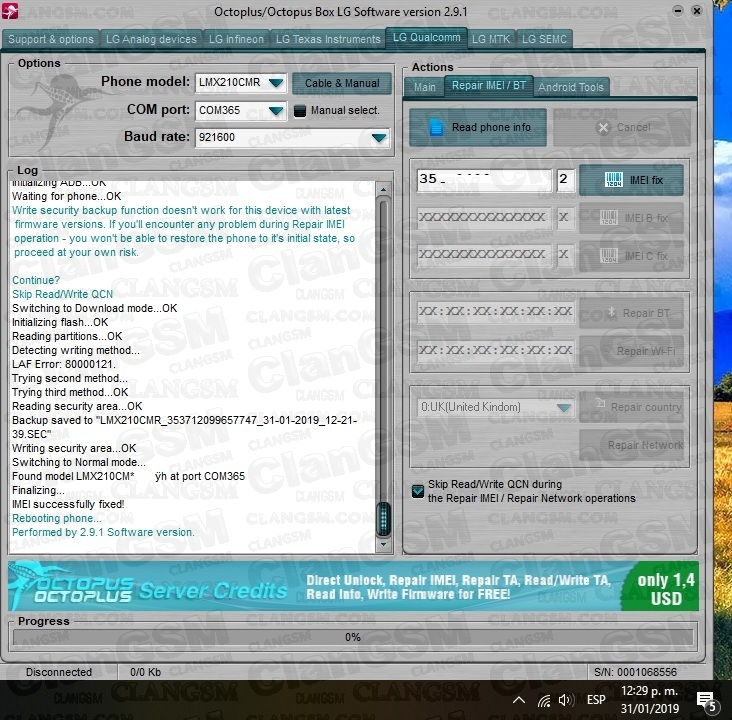
Task: Click the ESP language indicator
Action: coord(596,700)
